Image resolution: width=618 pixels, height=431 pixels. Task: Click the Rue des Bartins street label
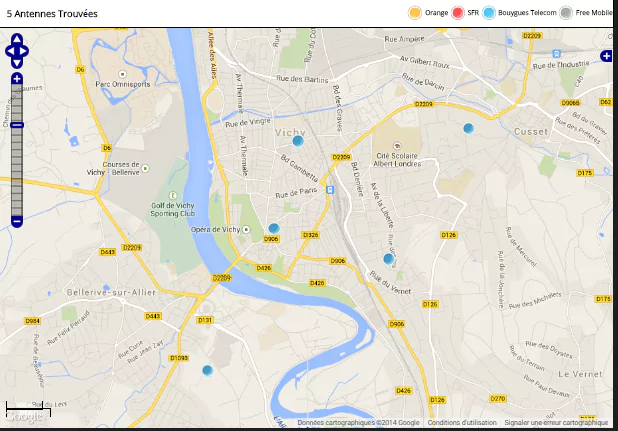(x=302, y=79)
